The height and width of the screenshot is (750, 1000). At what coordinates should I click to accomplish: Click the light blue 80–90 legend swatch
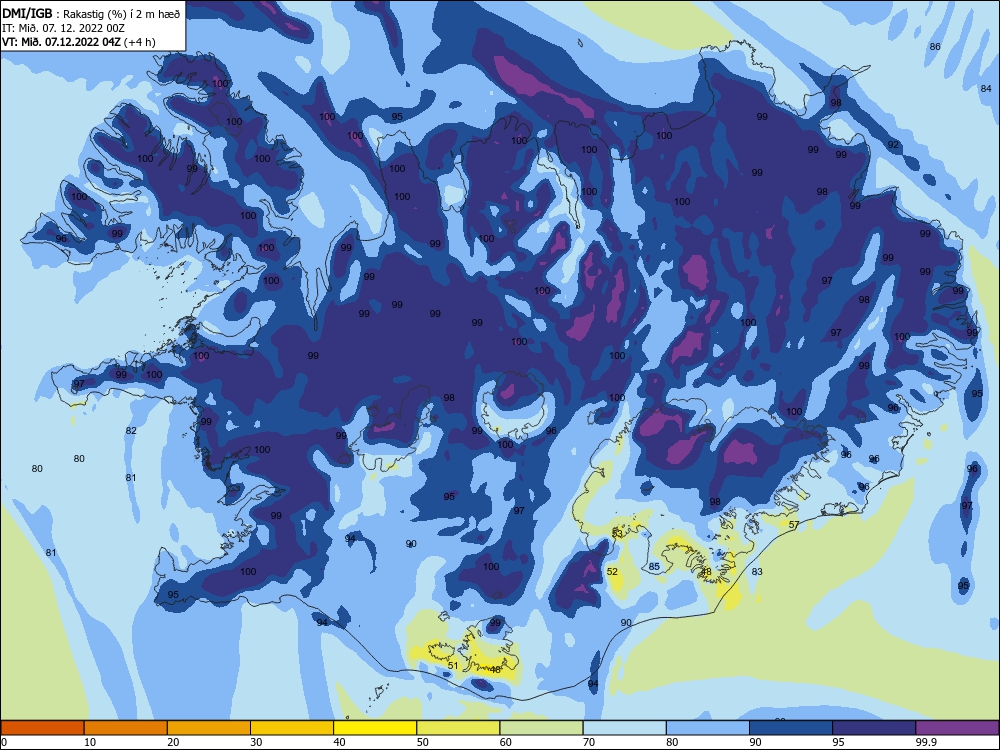[708, 728]
